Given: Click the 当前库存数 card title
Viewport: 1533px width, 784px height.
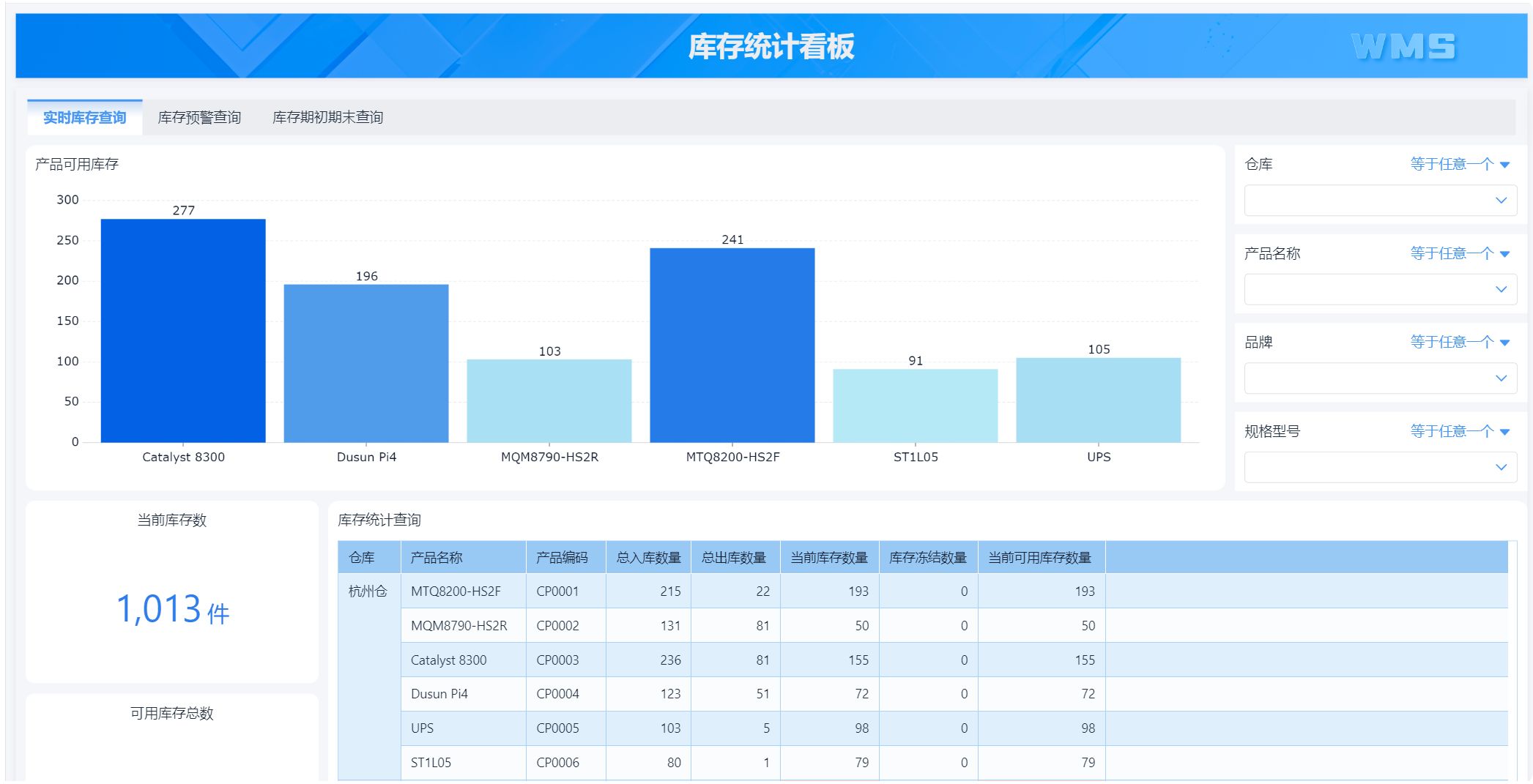Looking at the screenshot, I should pos(172,520).
